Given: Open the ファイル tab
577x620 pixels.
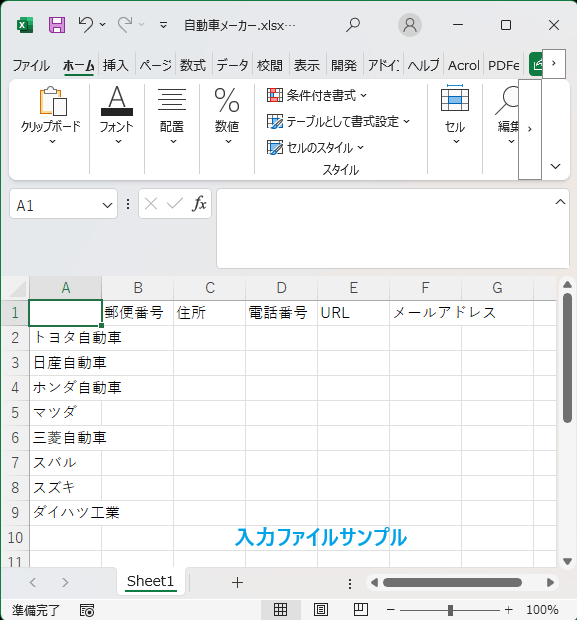Looking at the screenshot, I should tap(31, 65).
